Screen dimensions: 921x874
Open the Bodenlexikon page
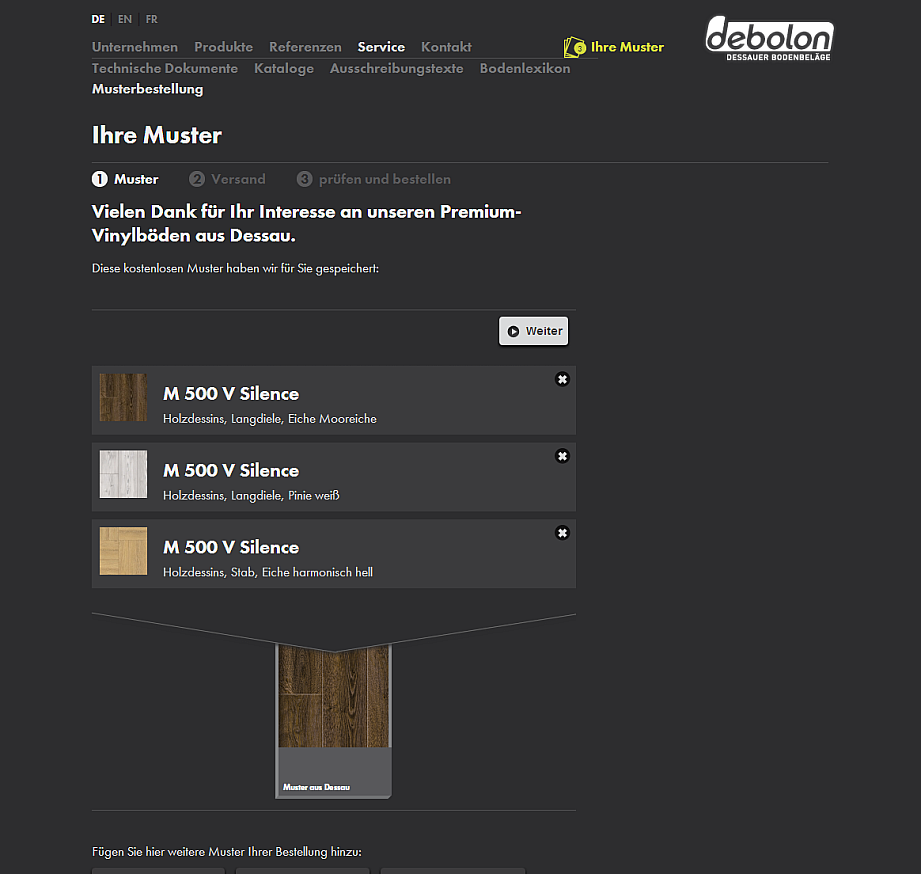[x=525, y=69]
